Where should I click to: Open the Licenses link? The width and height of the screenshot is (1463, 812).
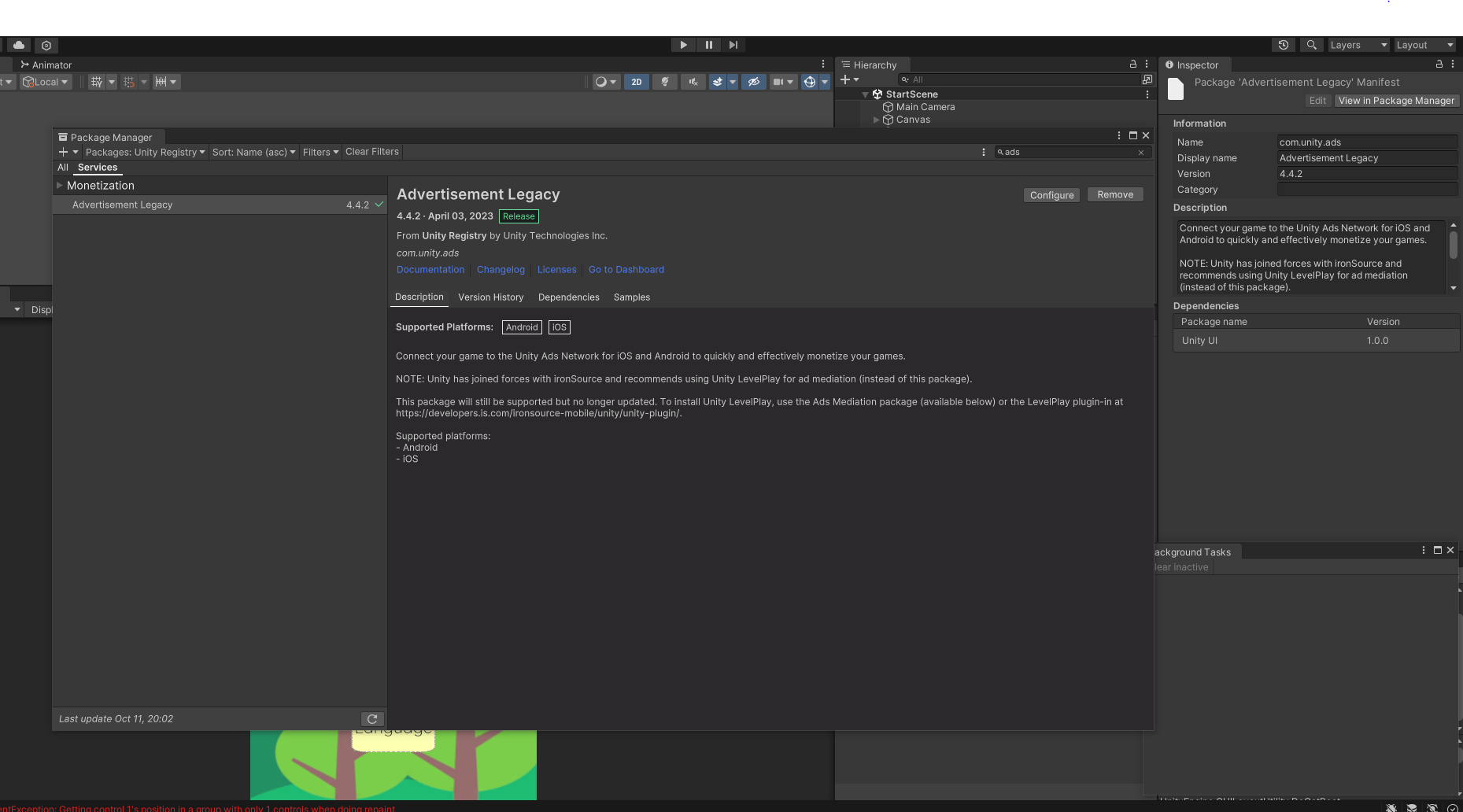(557, 270)
